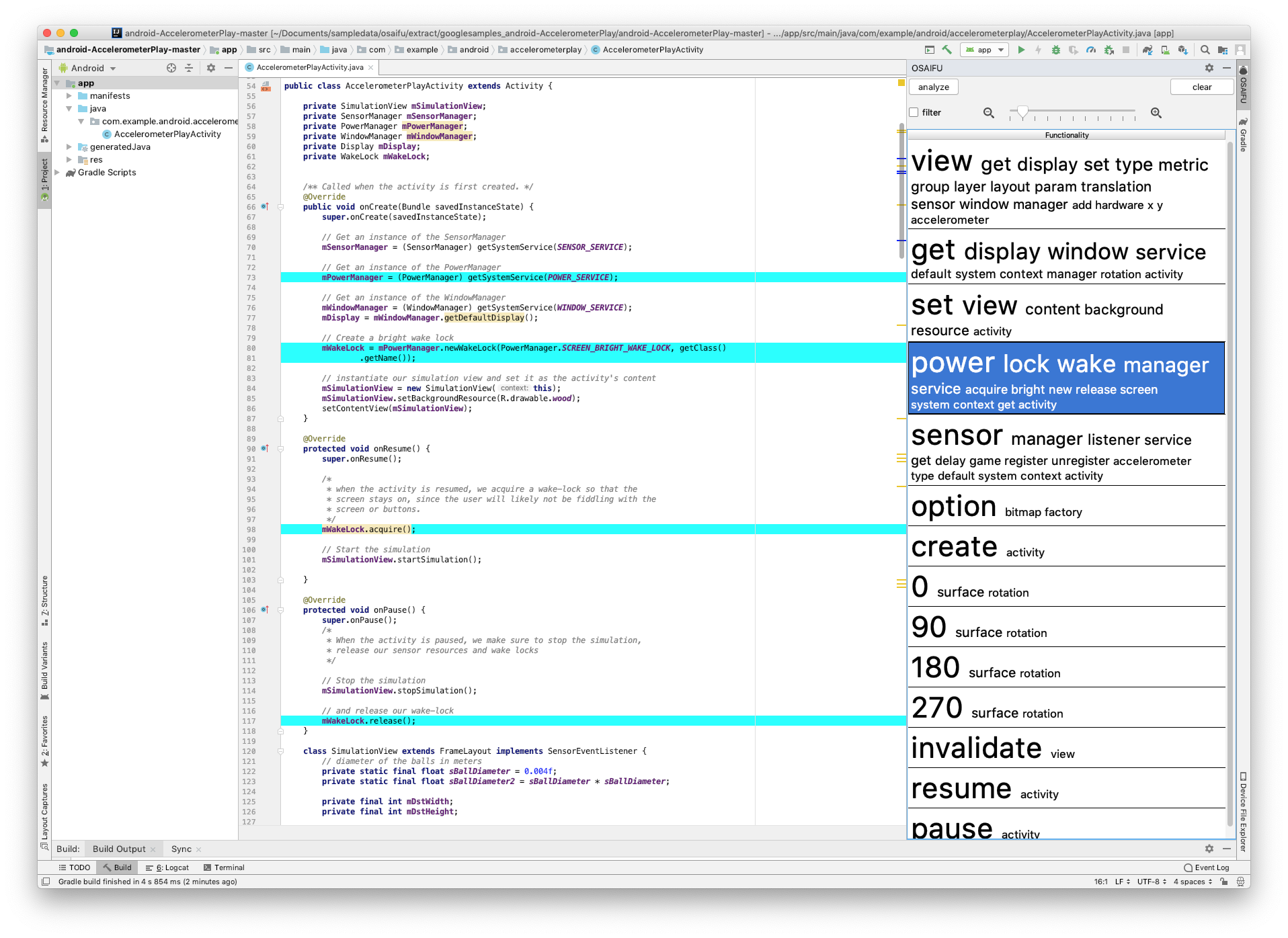This screenshot has width=1288, height=938.
Task: Click the Apply Changes lightning bolt icon
Action: [x=1039, y=50]
